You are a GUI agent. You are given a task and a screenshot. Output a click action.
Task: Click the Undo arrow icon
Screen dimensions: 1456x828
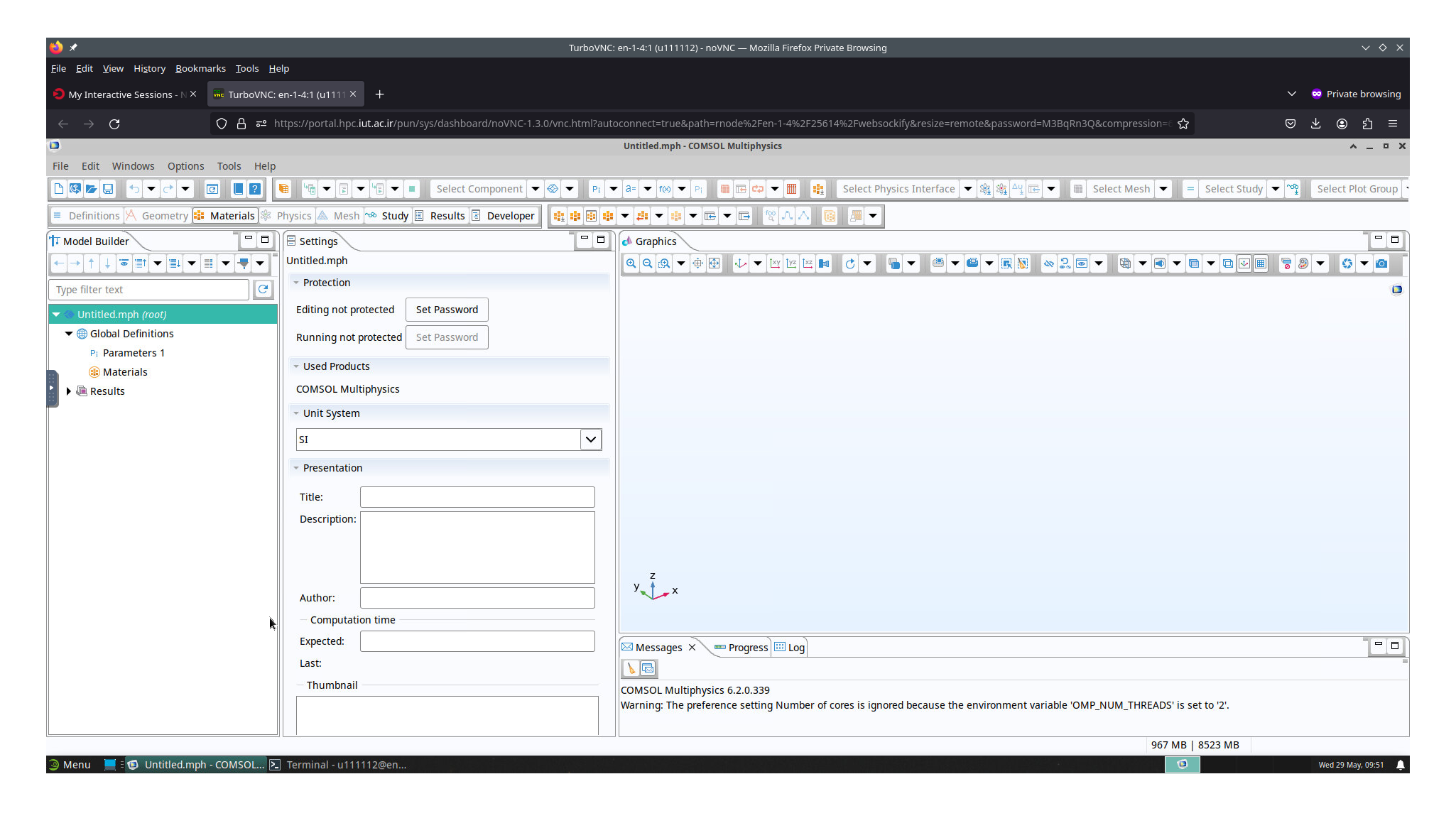pos(134,189)
